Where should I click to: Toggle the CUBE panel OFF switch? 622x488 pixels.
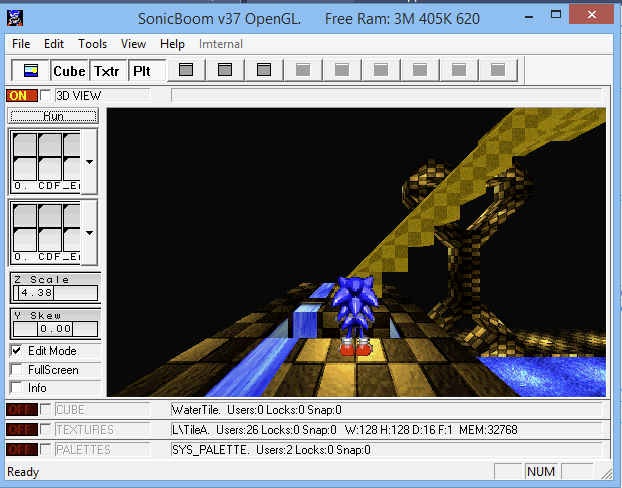pos(22,409)
